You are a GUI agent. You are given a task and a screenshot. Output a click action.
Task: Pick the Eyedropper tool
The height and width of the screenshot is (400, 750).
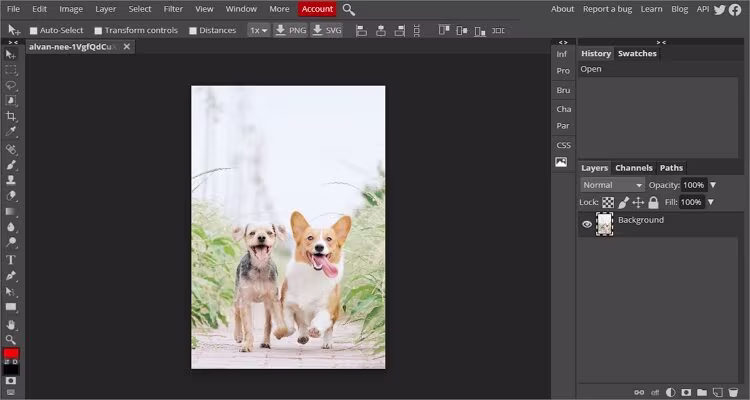12,131
